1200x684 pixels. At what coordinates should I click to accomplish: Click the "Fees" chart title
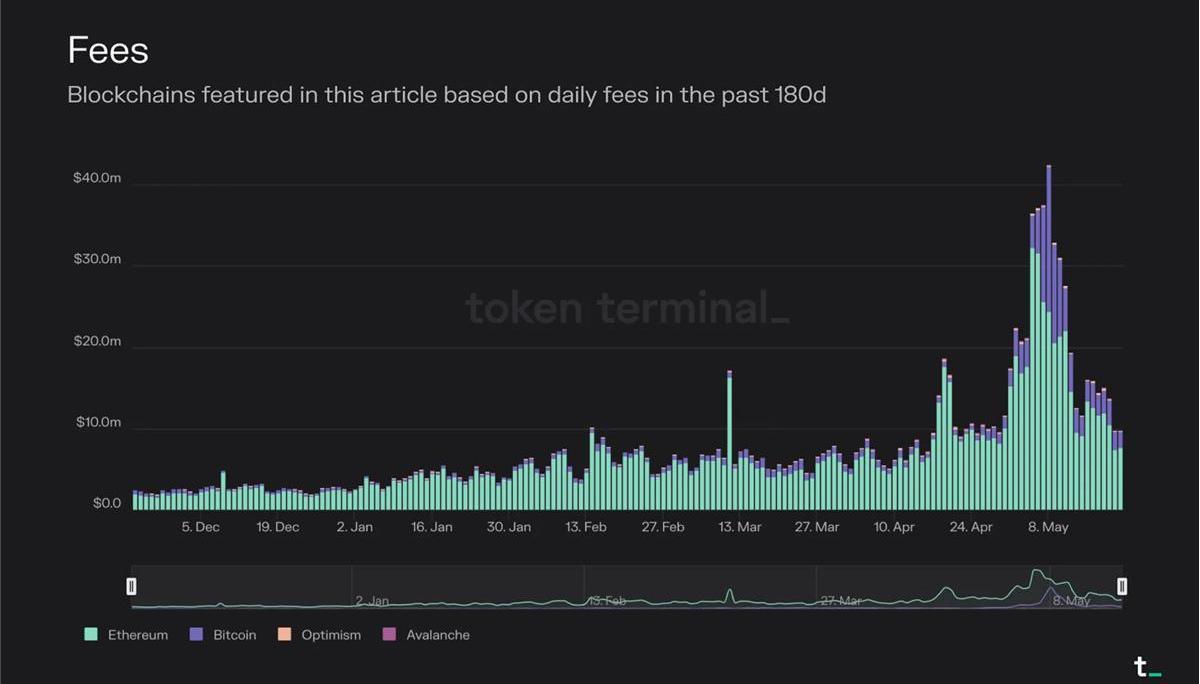pyautogui.click(x=108, y=50)
